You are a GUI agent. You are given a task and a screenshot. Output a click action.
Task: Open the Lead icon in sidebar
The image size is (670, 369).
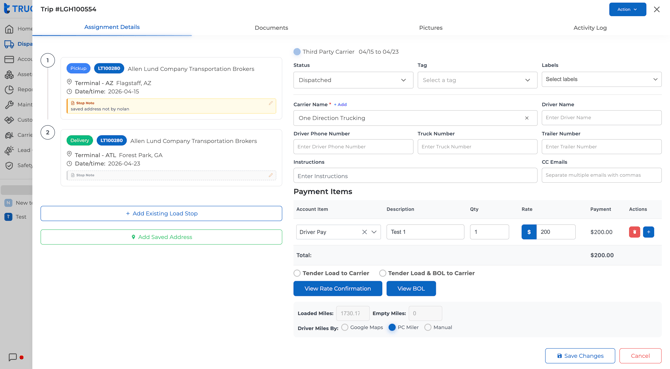[9, 150]
